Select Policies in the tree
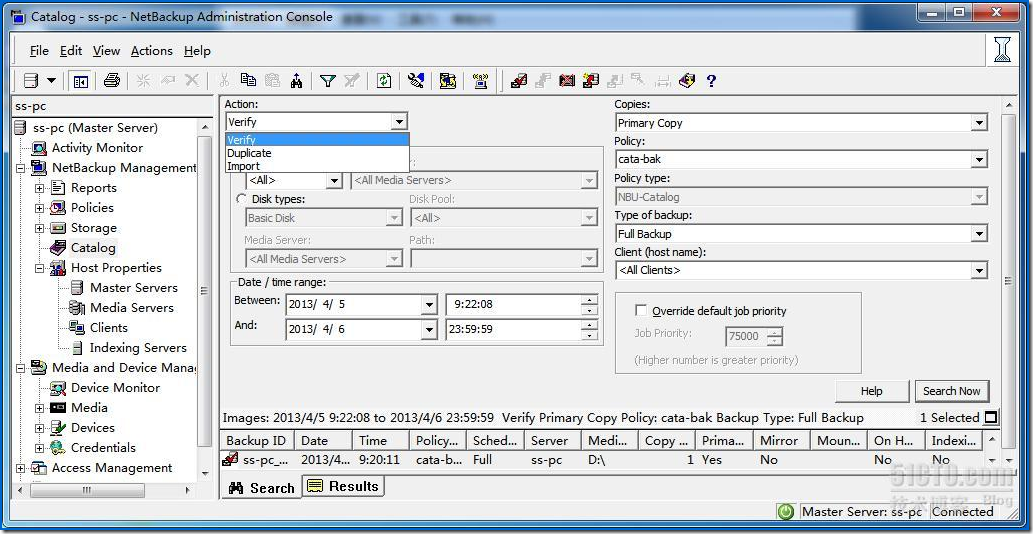Viewport: 1033px width, 534px height. [92, 207]
